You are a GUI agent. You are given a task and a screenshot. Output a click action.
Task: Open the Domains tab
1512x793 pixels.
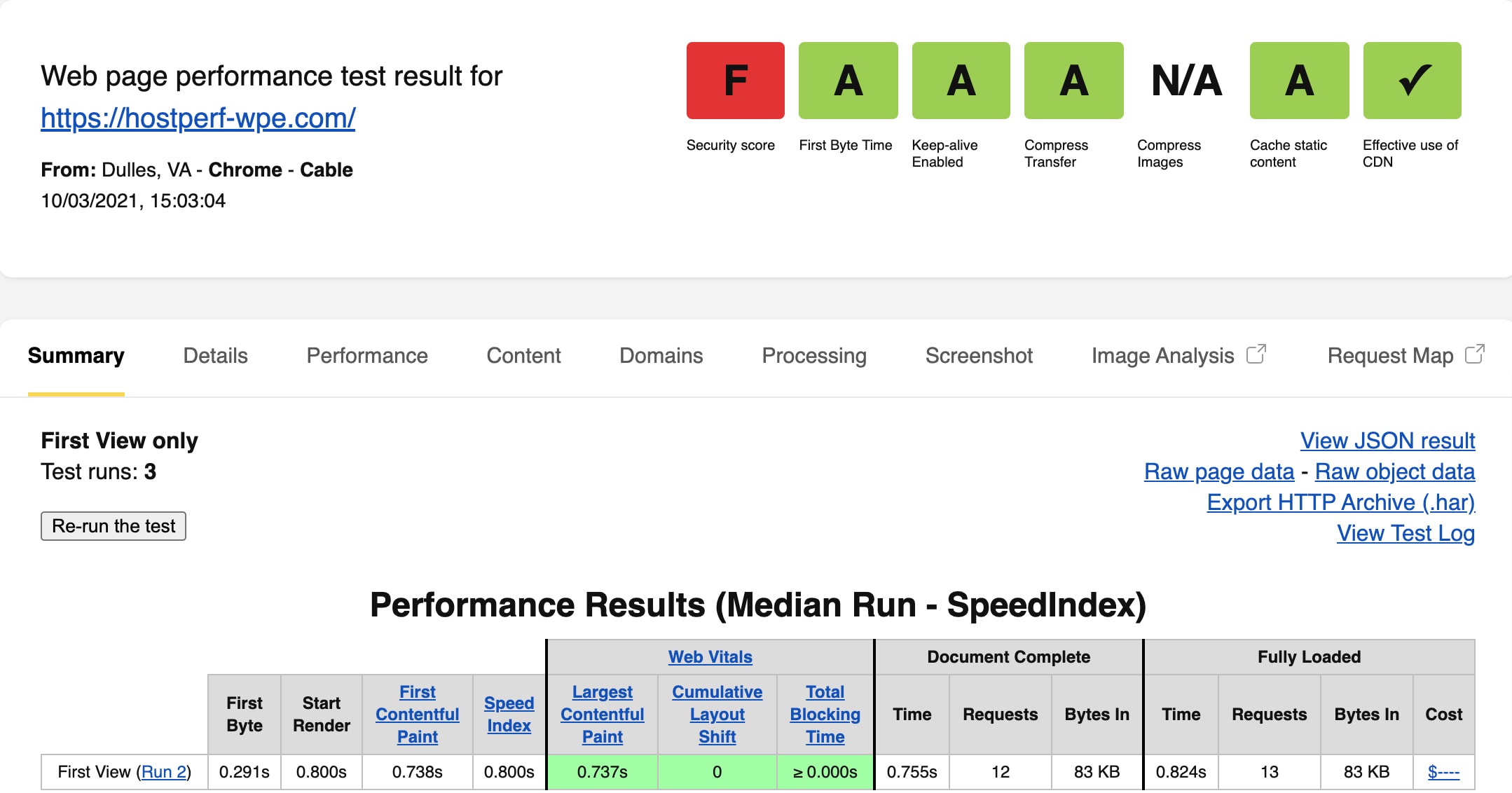click(x=661, y=356)
